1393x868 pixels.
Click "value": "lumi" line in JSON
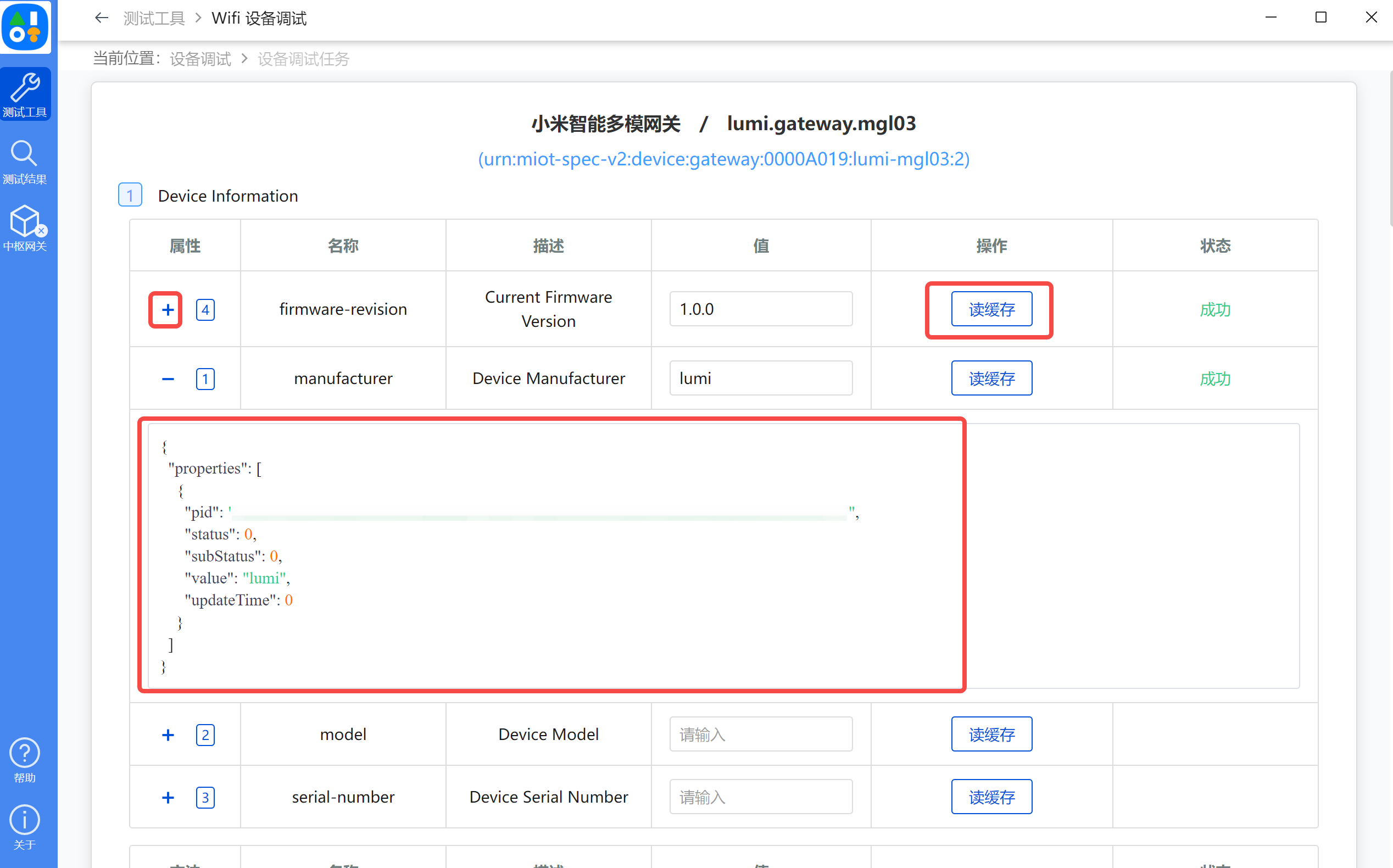[x=237, y=578]
